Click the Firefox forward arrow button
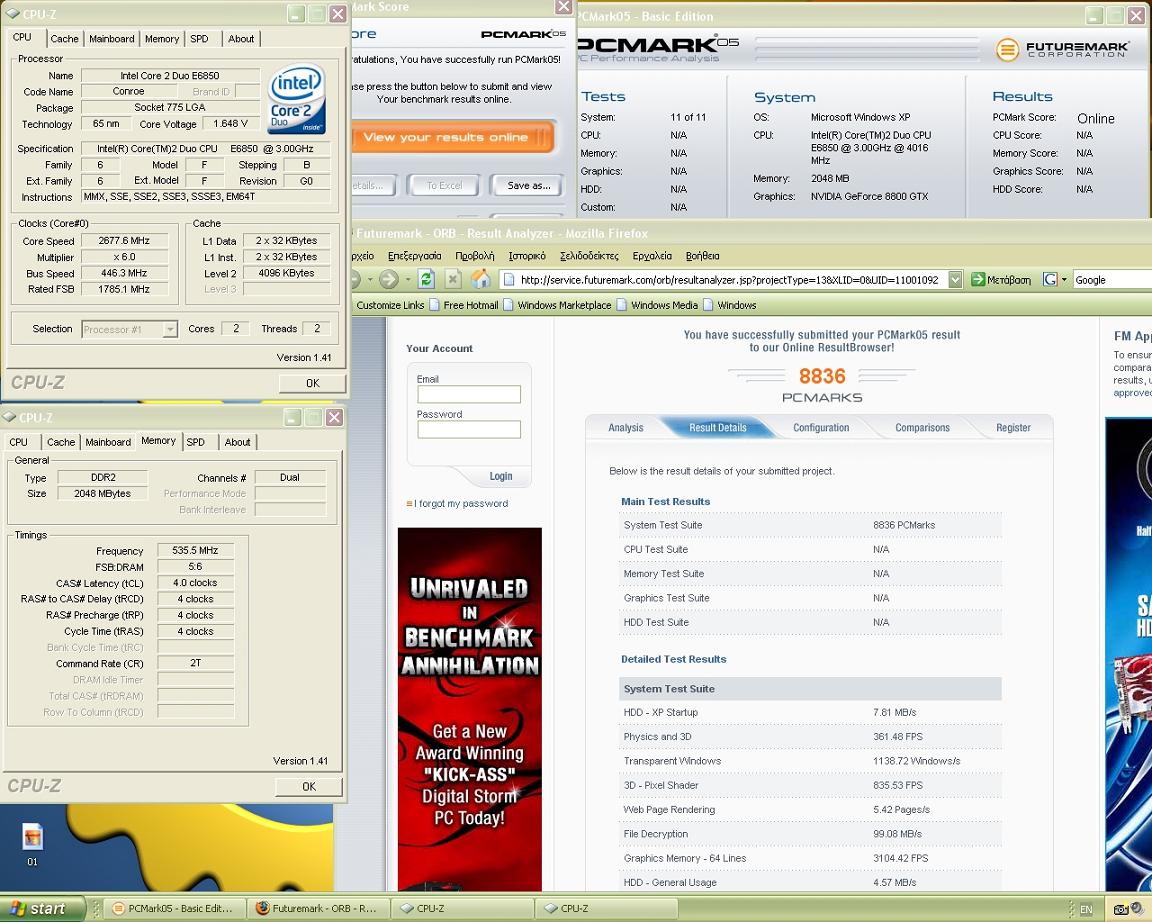This screenshot has width=1152, height=922. pyautogui.click(x=389, y=279)
